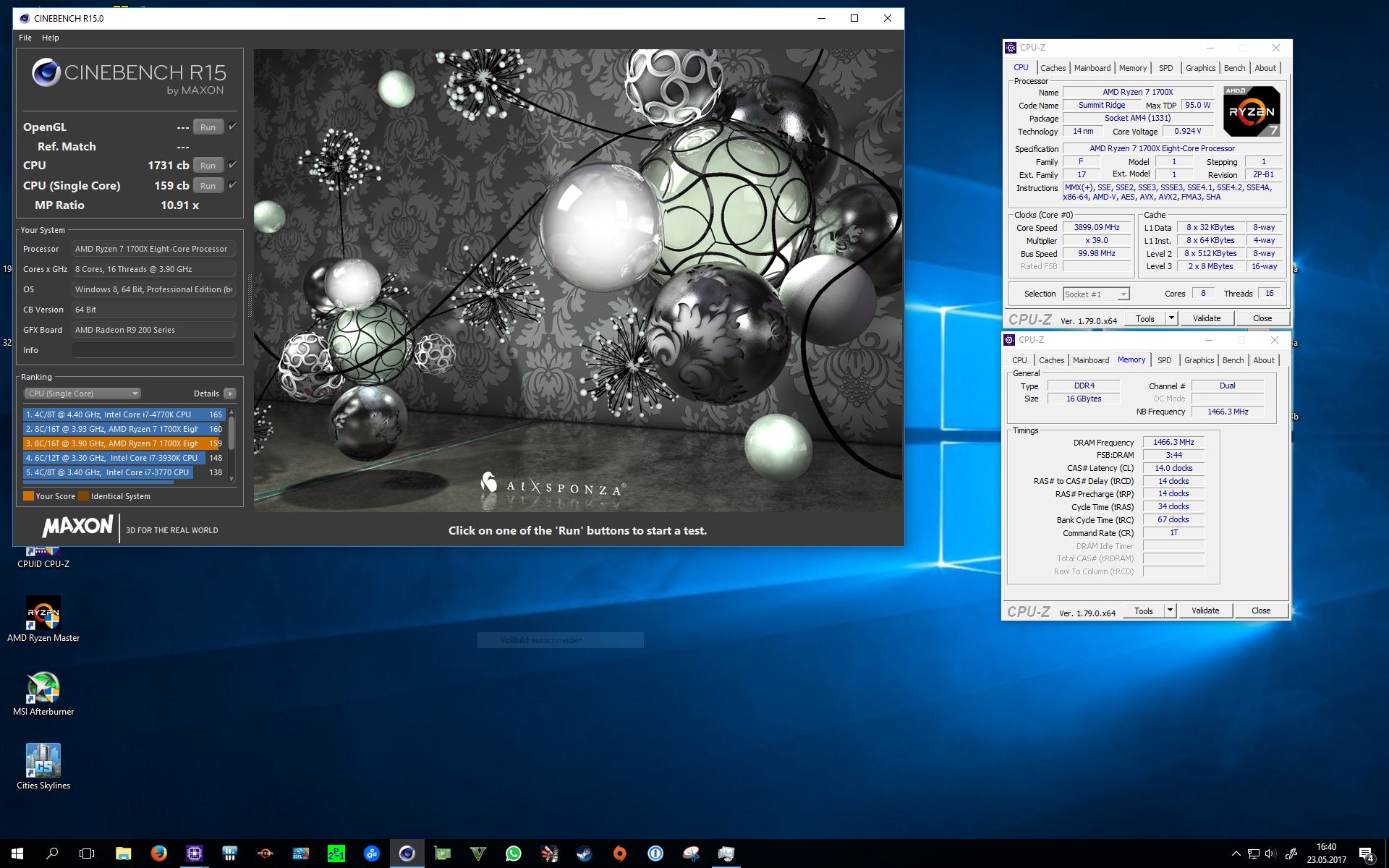
Task: Toggle the OpenGL test checkbox
Action: point(233,127)
